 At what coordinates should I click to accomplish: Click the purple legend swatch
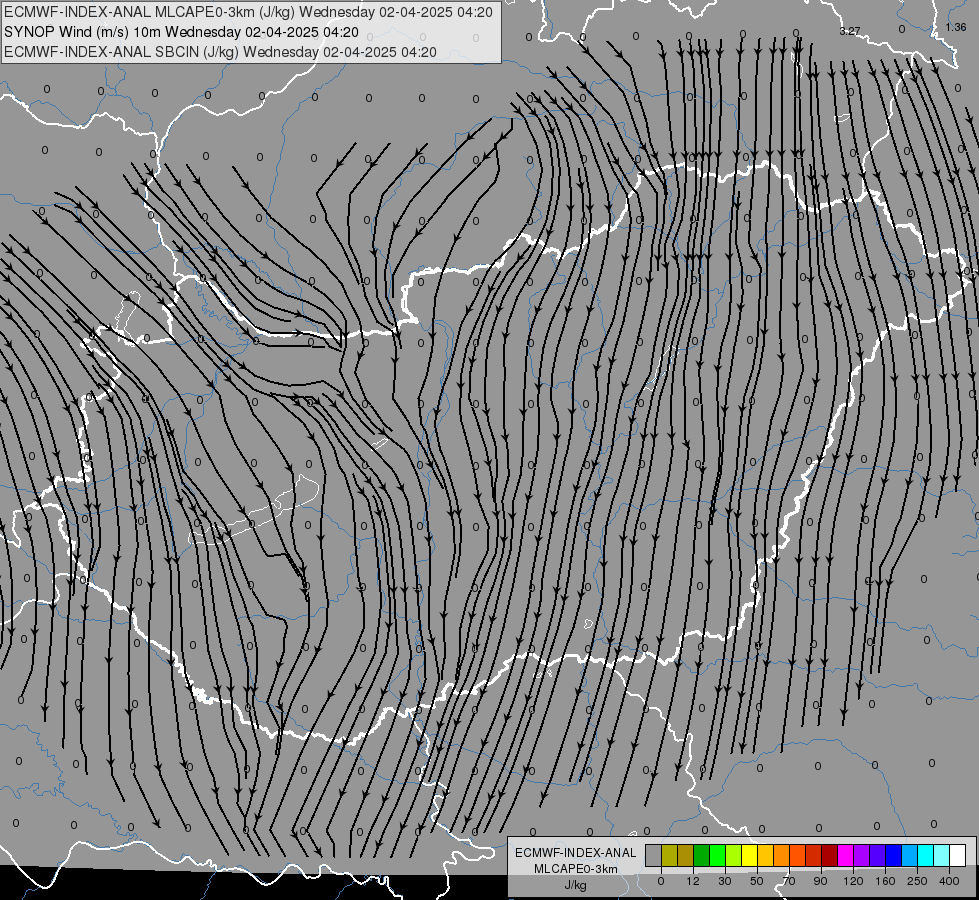point(862,855)
